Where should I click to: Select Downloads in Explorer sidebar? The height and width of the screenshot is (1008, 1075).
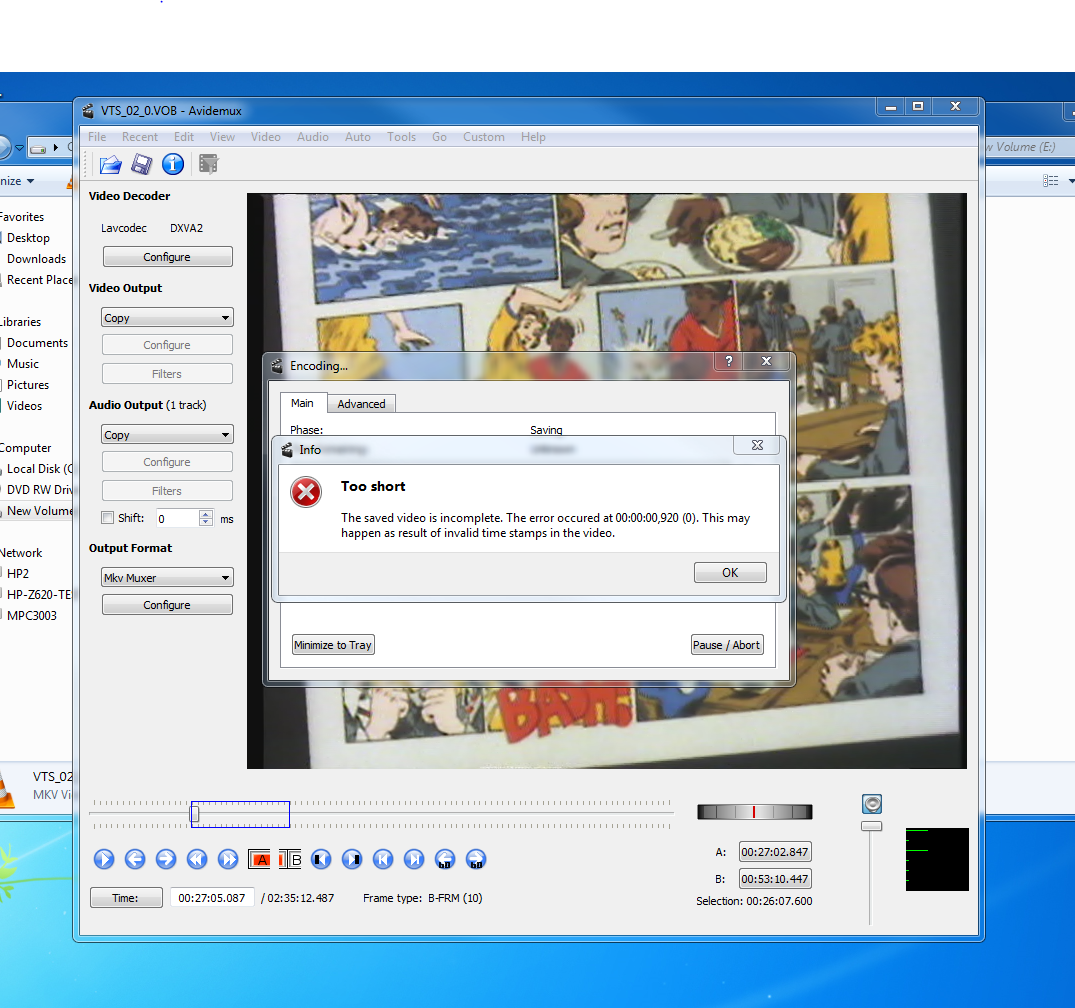[36, 259]
